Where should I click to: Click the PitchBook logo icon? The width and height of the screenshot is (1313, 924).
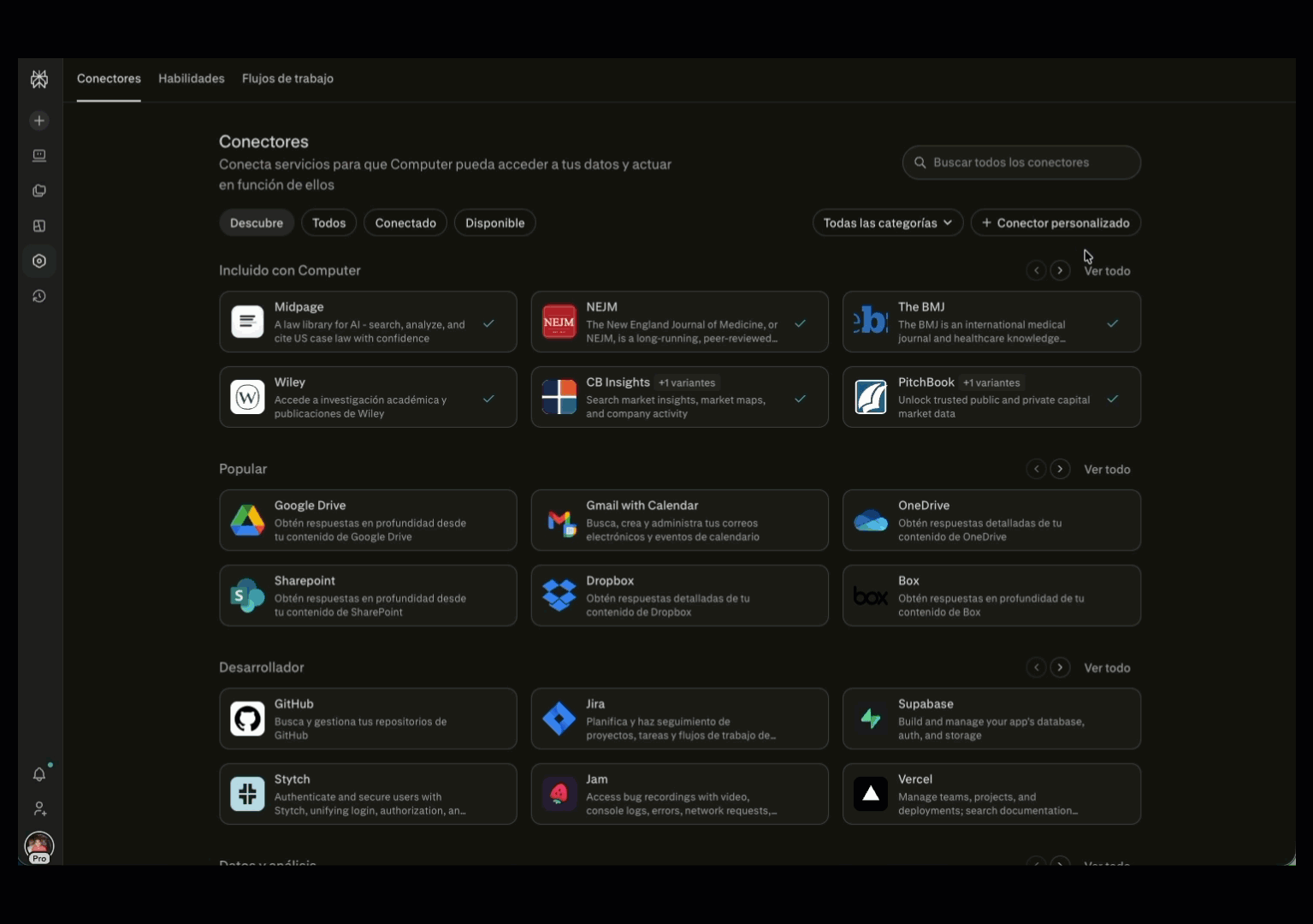[x=871, y=397]
